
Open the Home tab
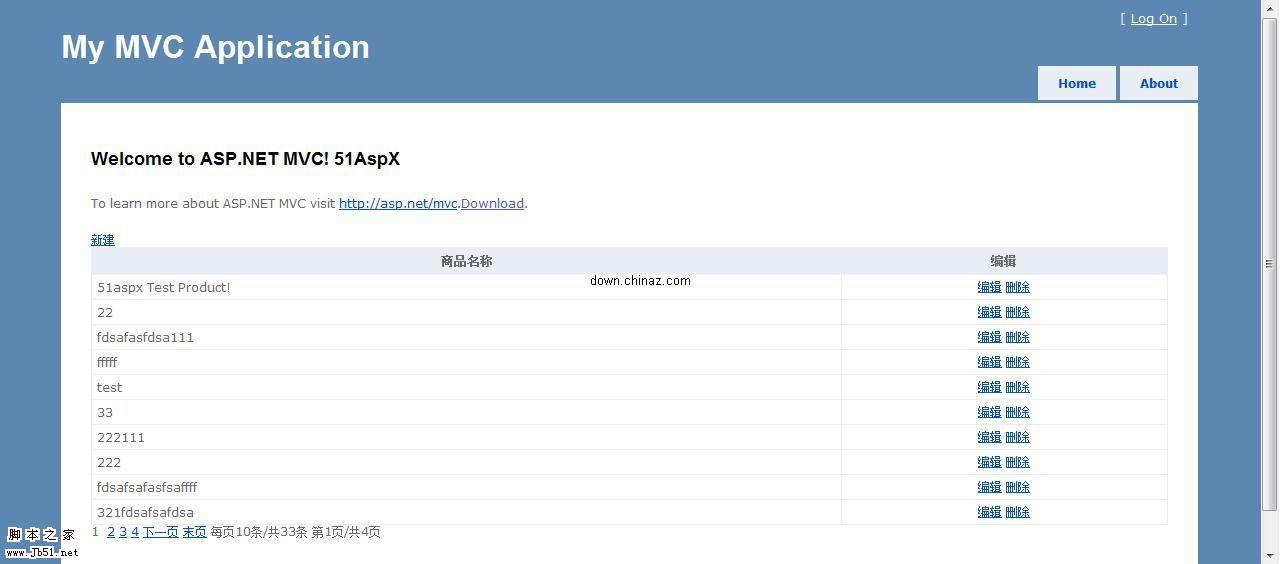[1077, 83]
